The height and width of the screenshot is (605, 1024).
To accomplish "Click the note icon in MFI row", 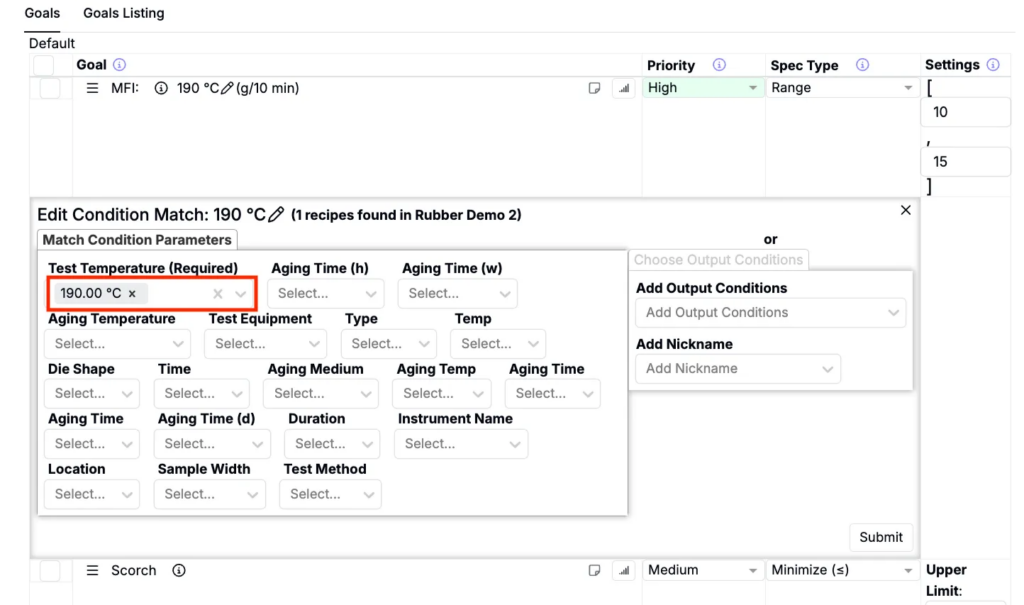I will (x=594, y=88).
